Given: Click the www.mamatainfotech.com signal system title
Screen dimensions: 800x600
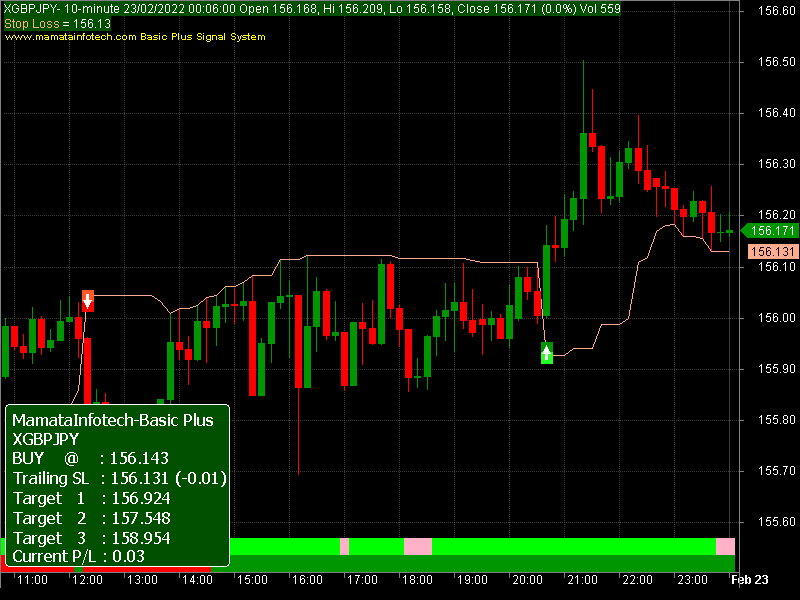Looking at the screenshot, I should 135,37.
